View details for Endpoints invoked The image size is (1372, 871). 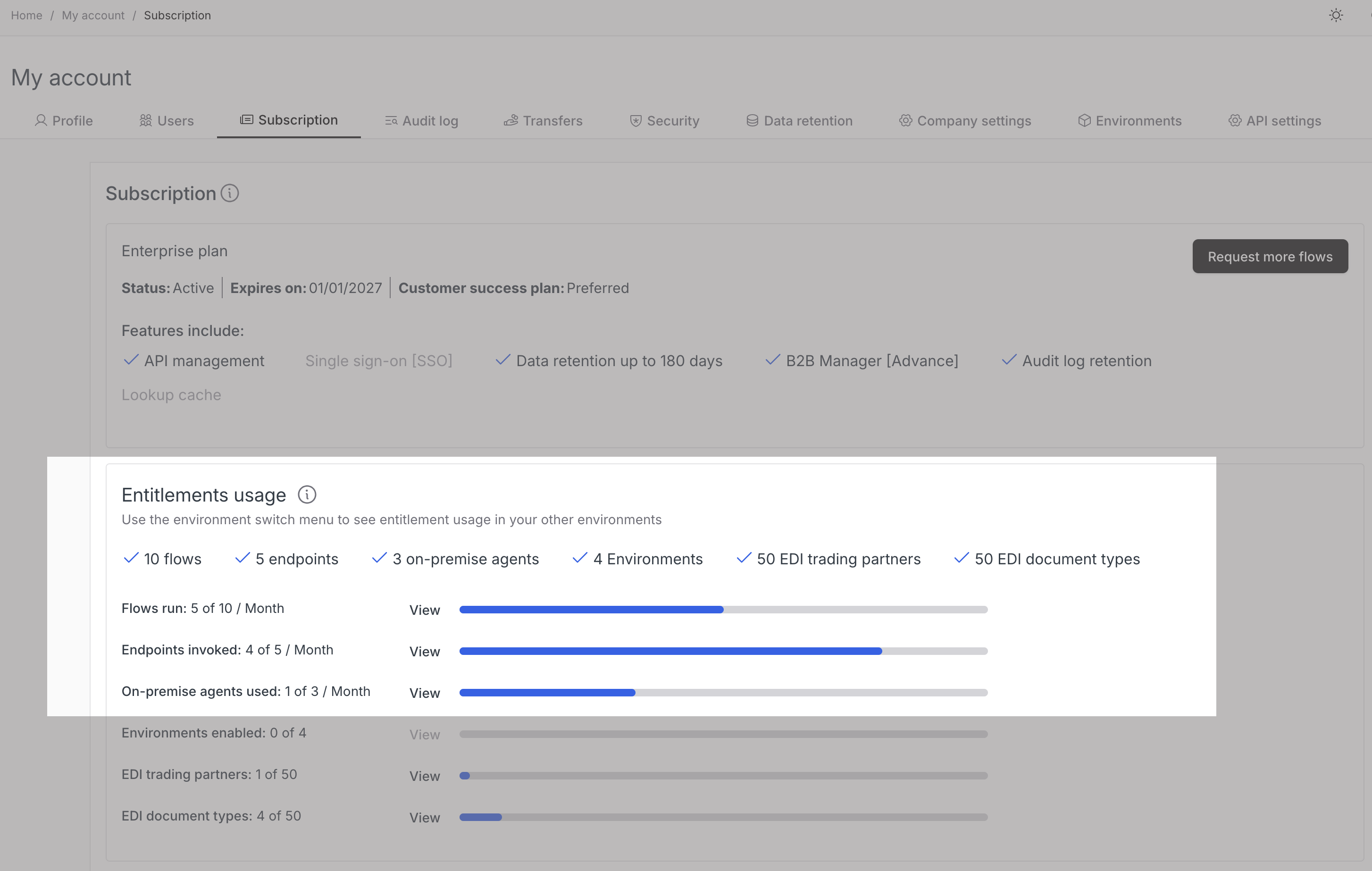pyautogui.click(x=425, y=651)
